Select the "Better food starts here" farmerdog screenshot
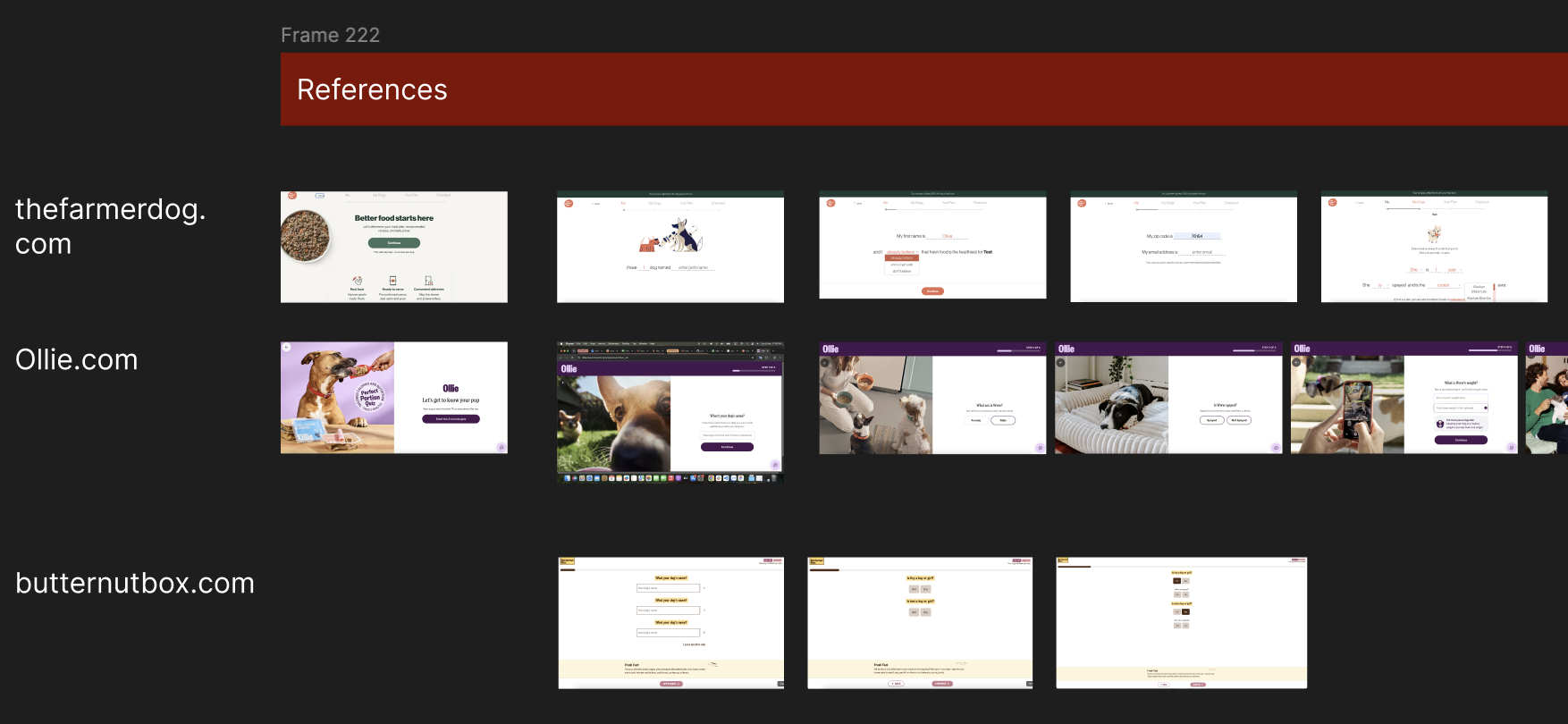Image resolution: width=1568 pixels, height=724 pixels. [394, 247]
